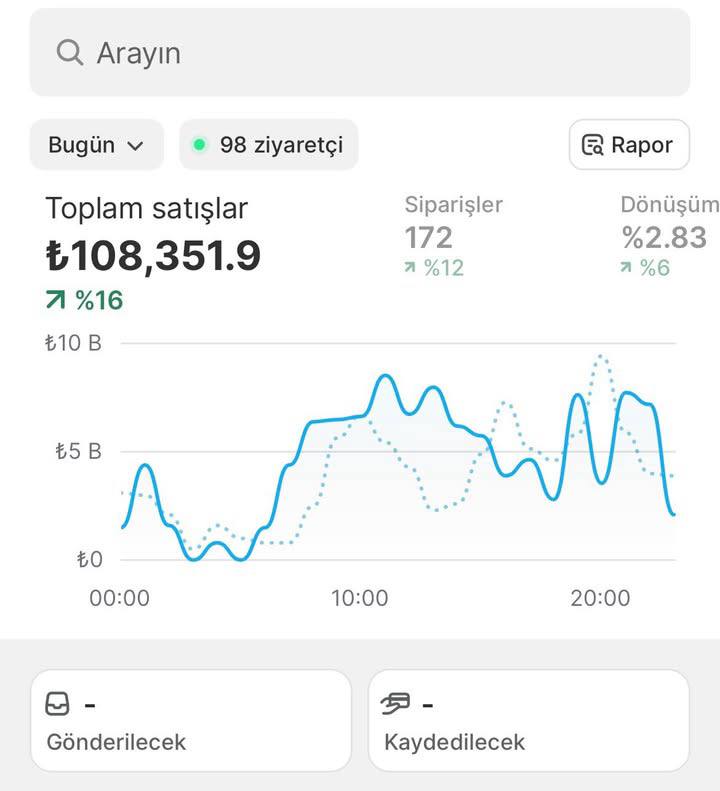Open the Rapor text label
This screenshot has width=720, height=791.
pos(642,145)
